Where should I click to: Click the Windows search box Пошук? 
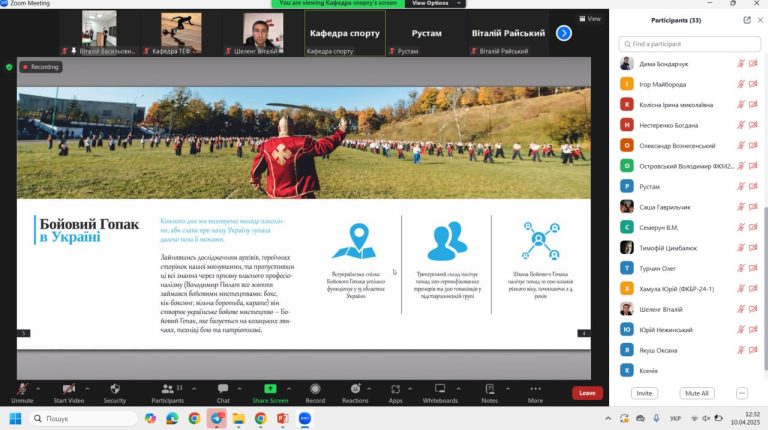82,418
